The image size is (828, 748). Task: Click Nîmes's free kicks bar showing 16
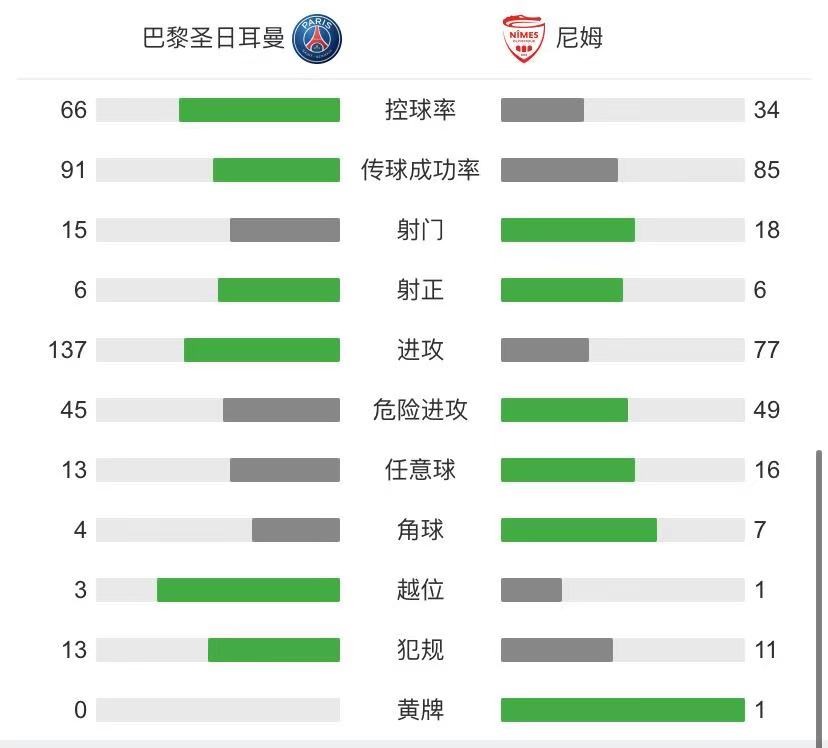tap(568, 470)
